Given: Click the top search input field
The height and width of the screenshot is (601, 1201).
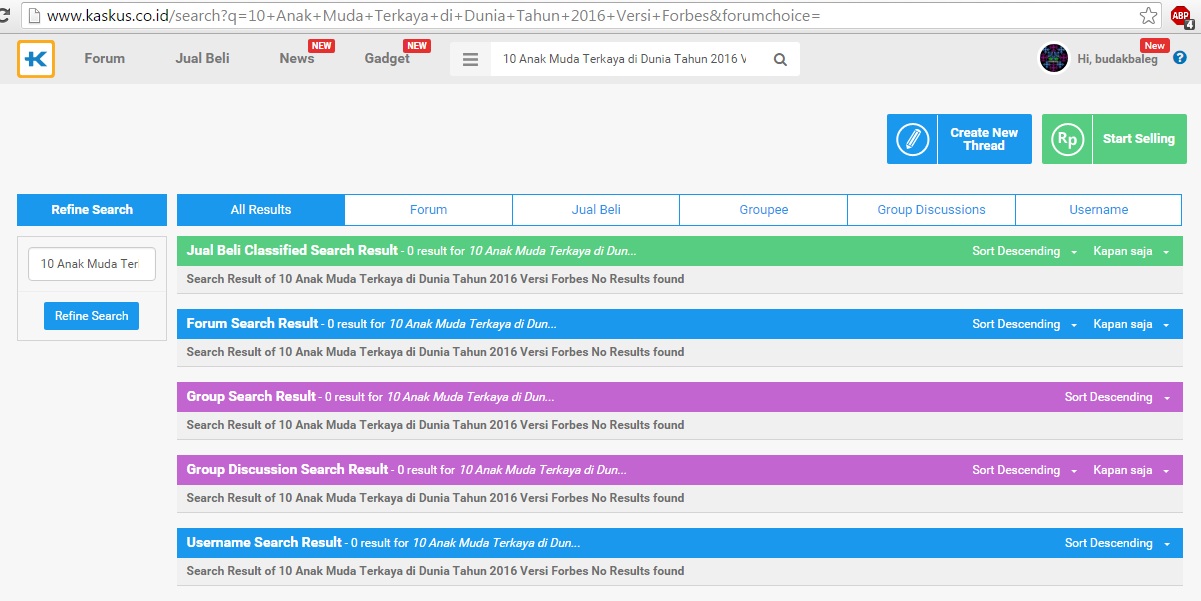Looking at the screenshot, I should pos(625,59).
